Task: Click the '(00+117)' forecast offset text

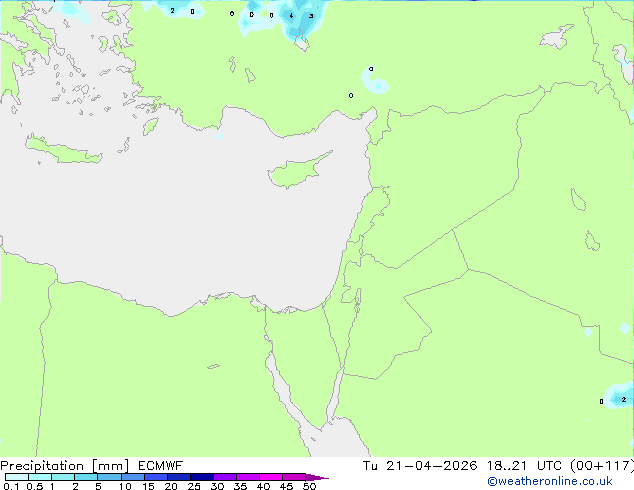Action: [602, 466]
